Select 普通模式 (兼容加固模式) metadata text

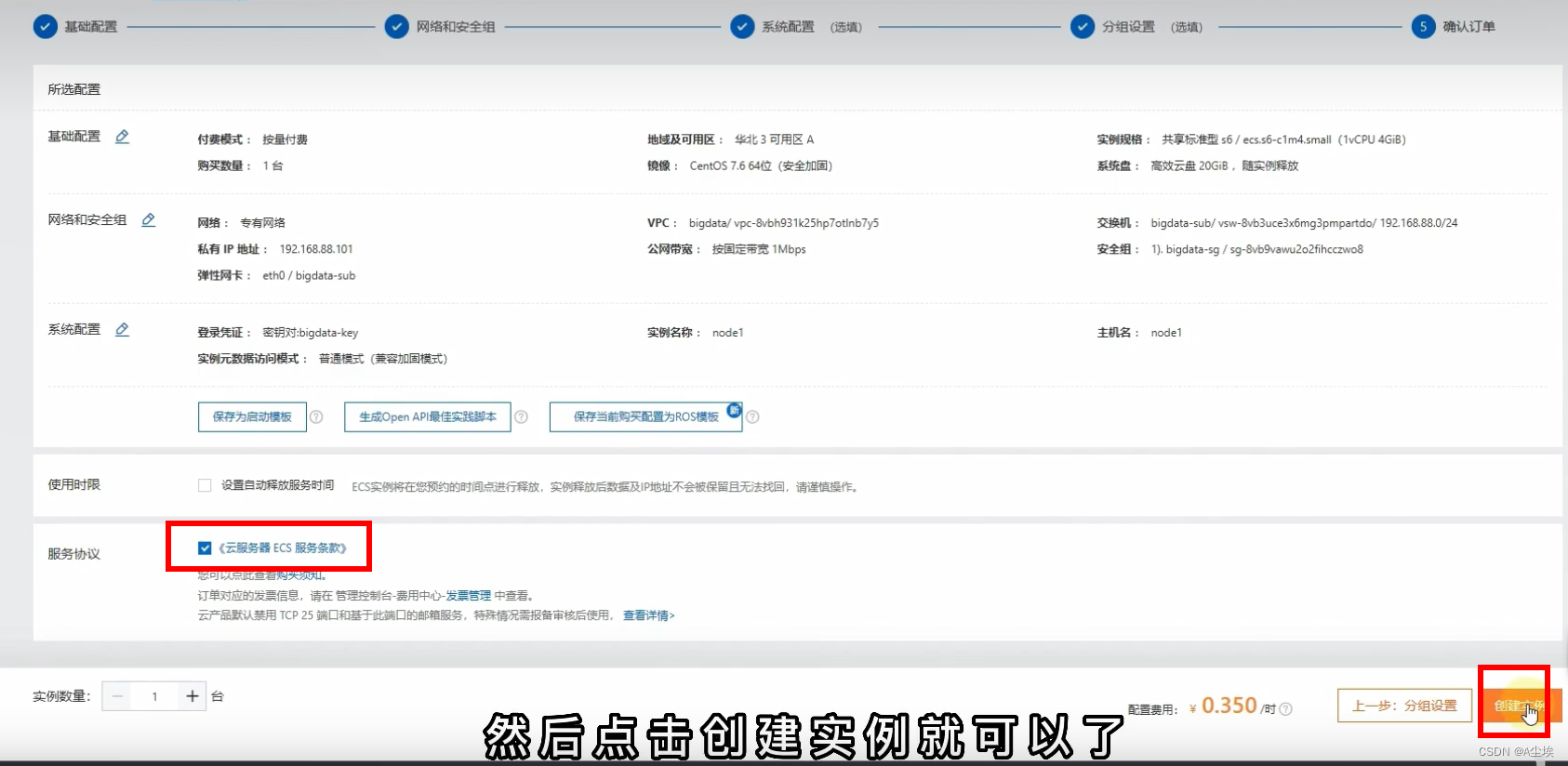coord(383,359)
